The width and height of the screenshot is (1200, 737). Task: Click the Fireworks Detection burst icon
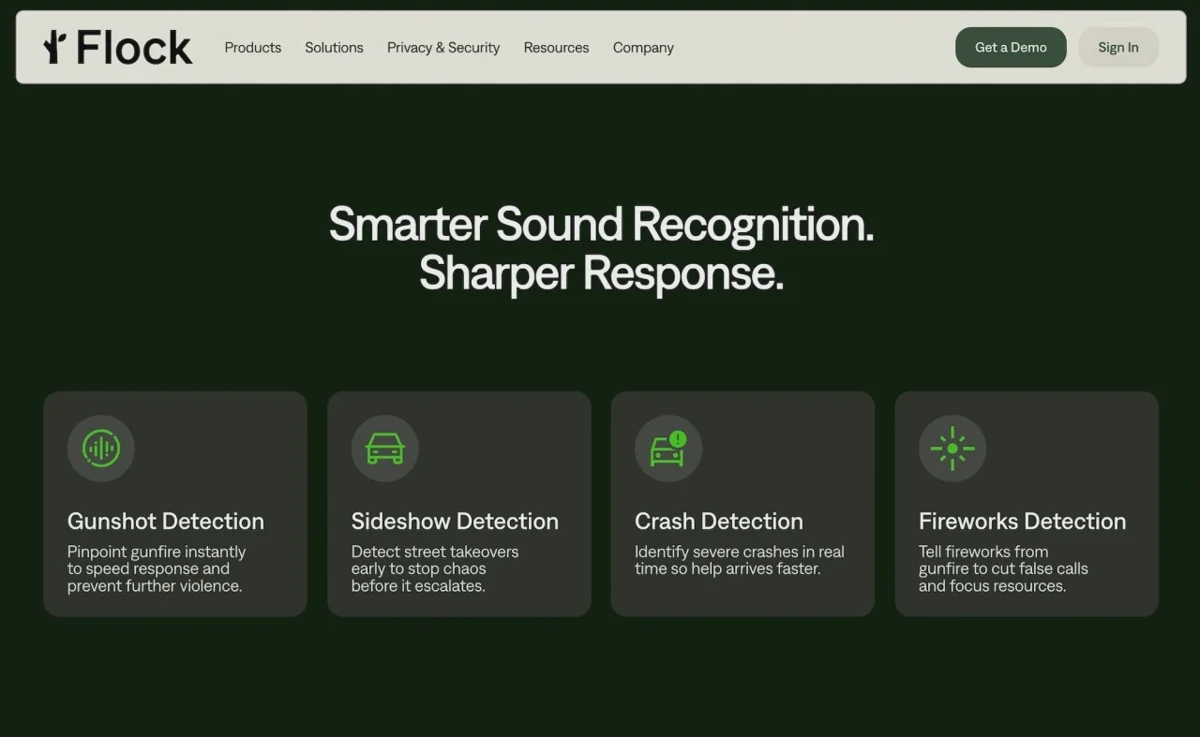(x=952, y=449)
